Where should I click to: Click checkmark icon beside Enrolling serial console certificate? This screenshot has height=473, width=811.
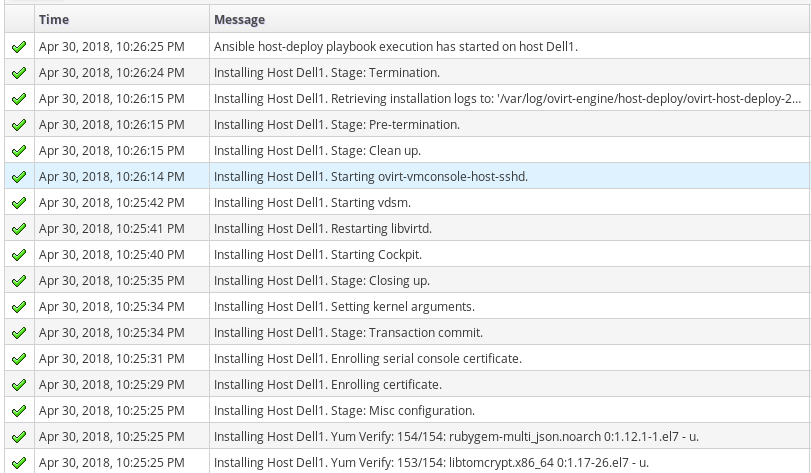point(19,359)
